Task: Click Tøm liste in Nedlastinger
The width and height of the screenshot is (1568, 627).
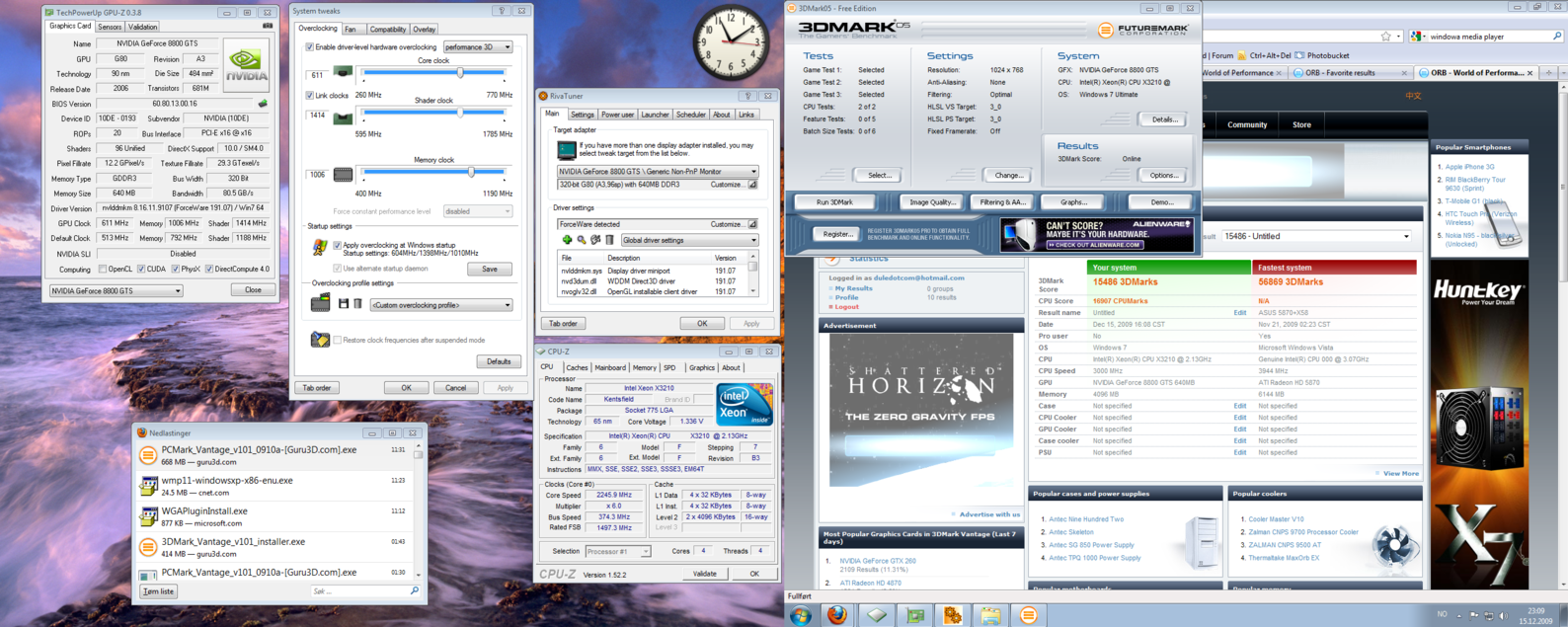Action: [158, 591]
